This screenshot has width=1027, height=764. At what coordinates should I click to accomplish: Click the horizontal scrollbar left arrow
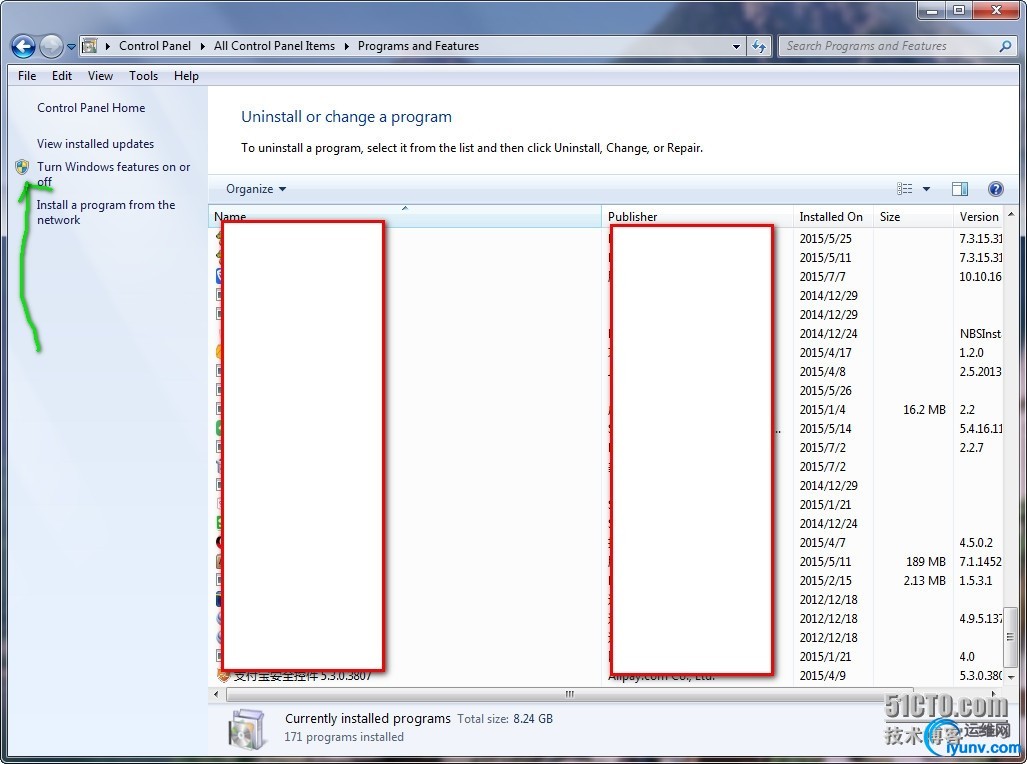[x=217, y=694]
